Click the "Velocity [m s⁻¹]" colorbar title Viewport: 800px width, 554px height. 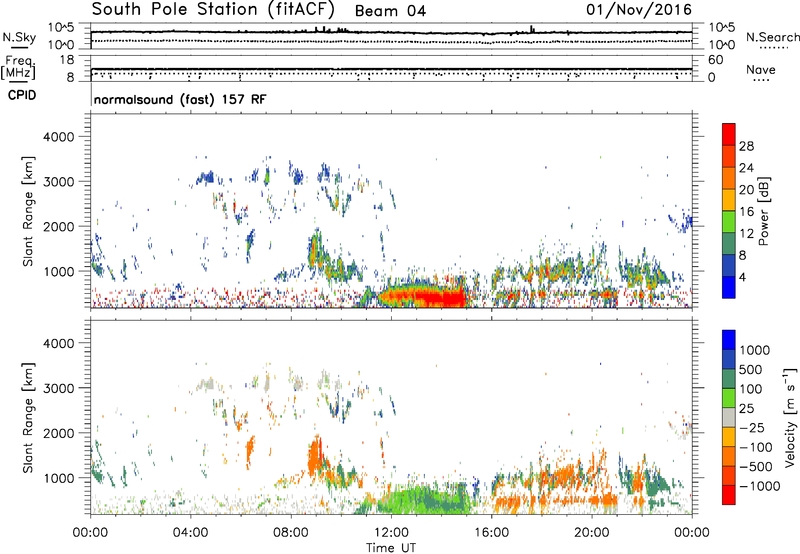[x=790, y=417]
